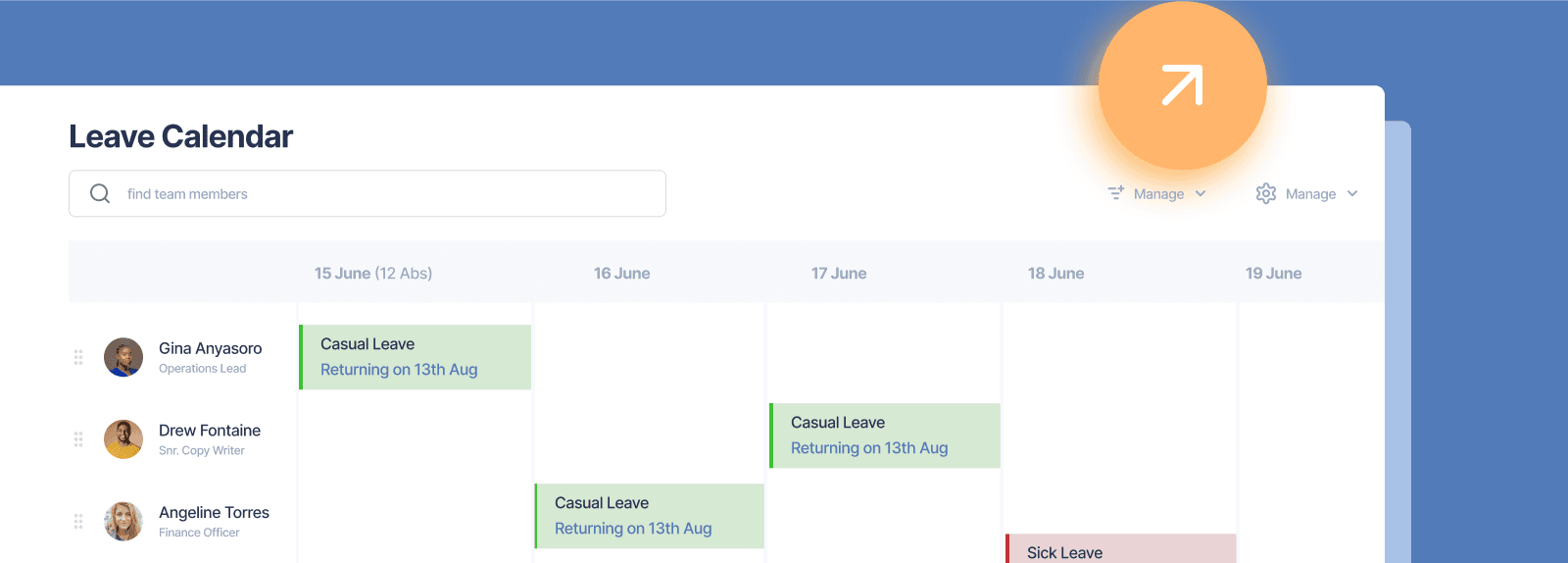
Task: Click the search magnifier icon
Action: click(100, 193)
